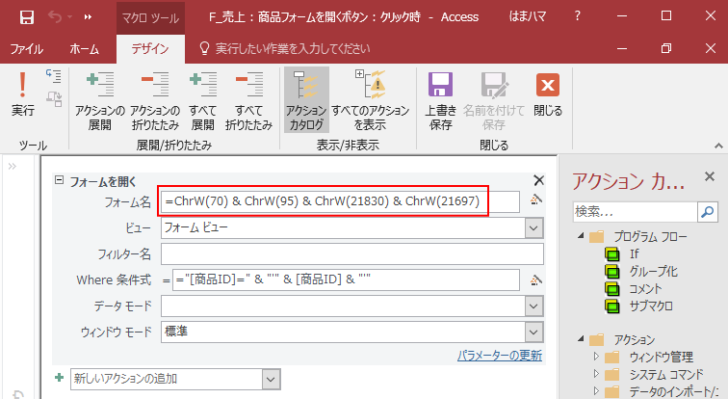Click the システム コマンド folder icon

[x=612, y=374]
